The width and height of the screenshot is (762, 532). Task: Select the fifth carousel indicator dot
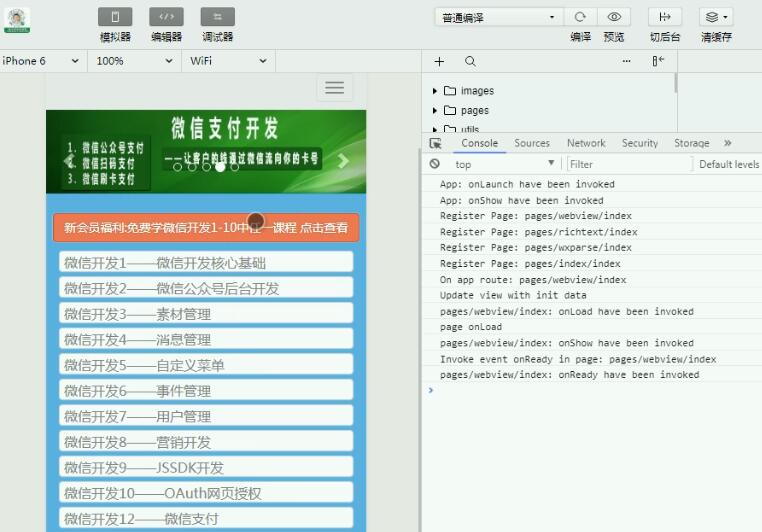(235, 167)
